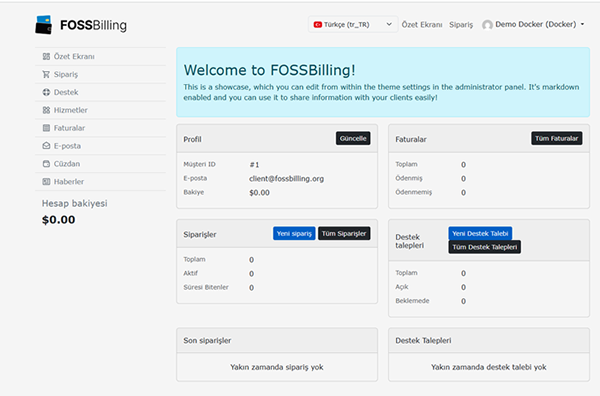Click the Ödenmemiş label in Faturalar card
The image size is (600, 396).
coord(413,192)
